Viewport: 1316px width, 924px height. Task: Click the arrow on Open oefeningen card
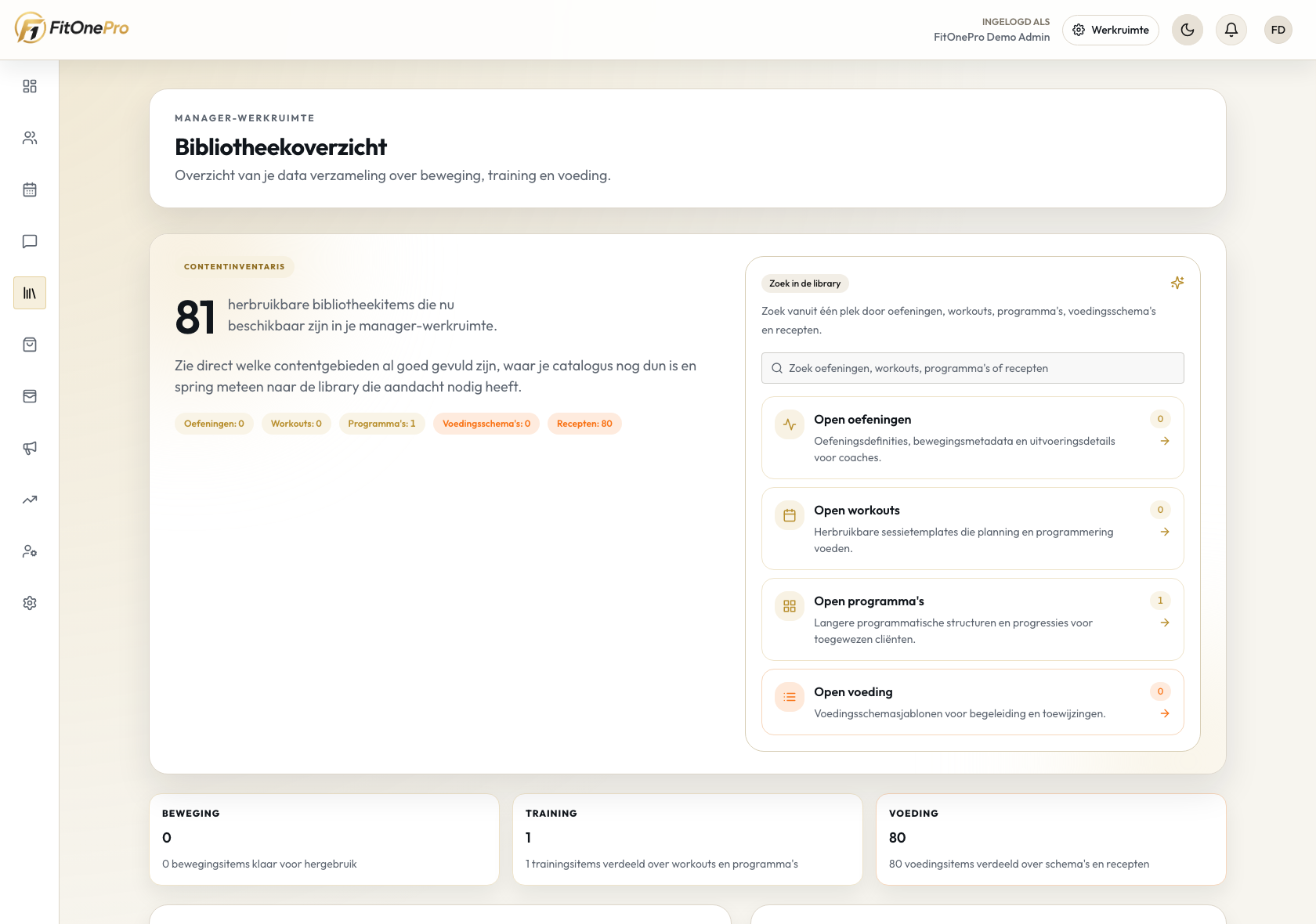(x=1165, y=441)
